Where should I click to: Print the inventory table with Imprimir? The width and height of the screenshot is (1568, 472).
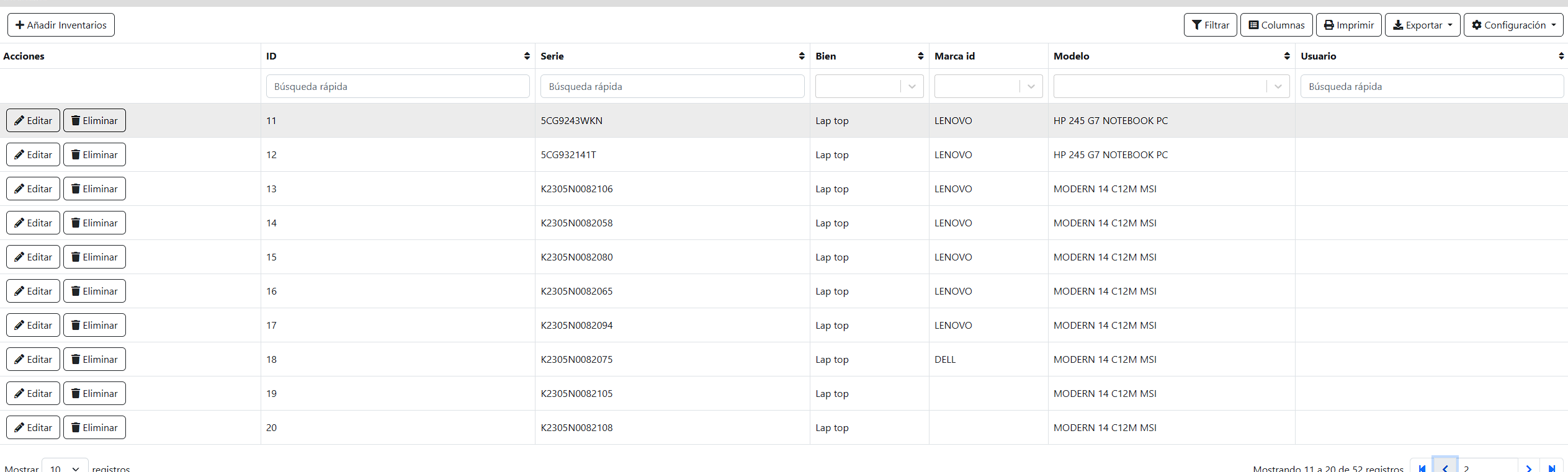pos(1348,25)
